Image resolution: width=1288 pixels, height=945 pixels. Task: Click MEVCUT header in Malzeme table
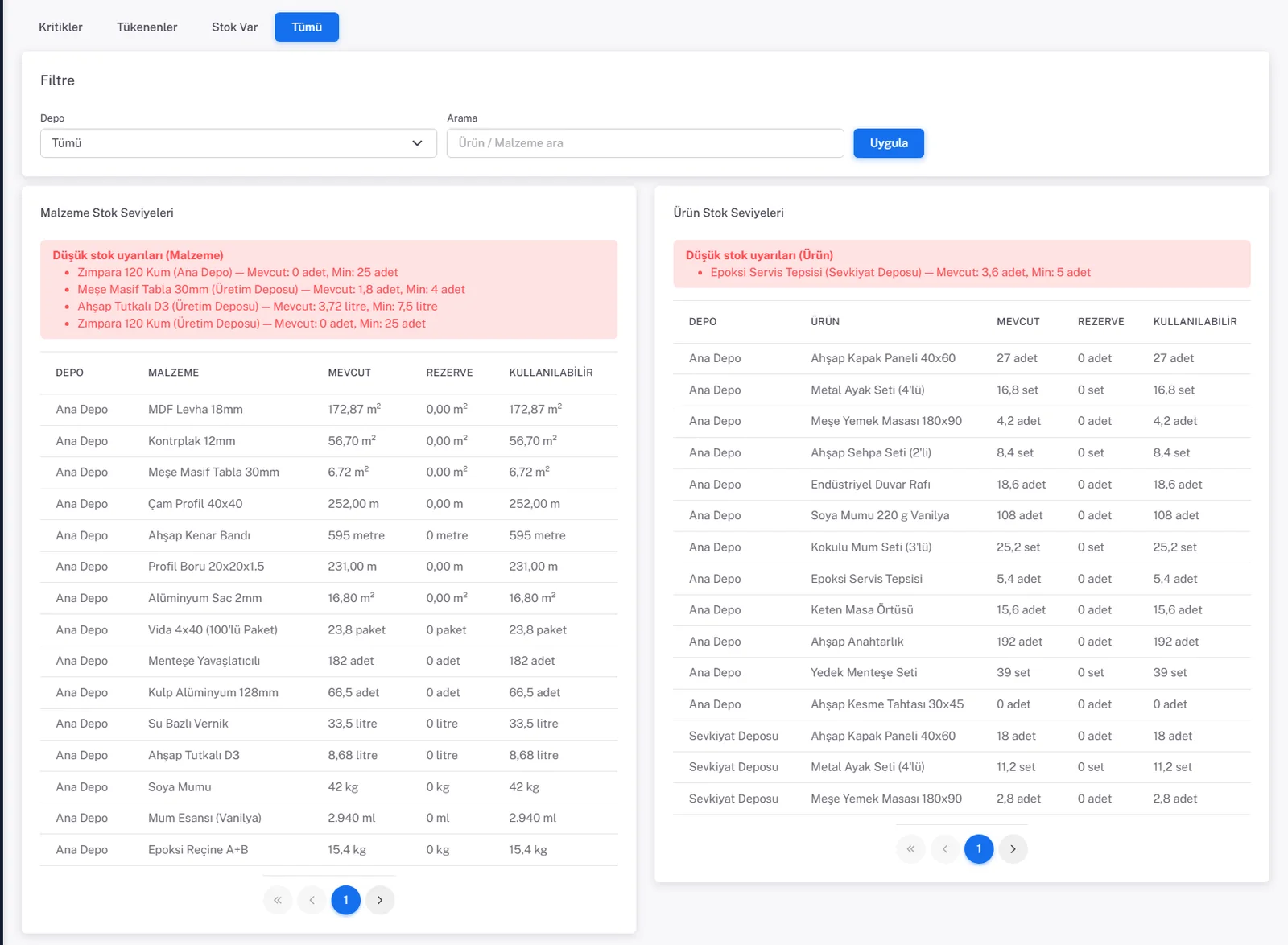(349, 373)
